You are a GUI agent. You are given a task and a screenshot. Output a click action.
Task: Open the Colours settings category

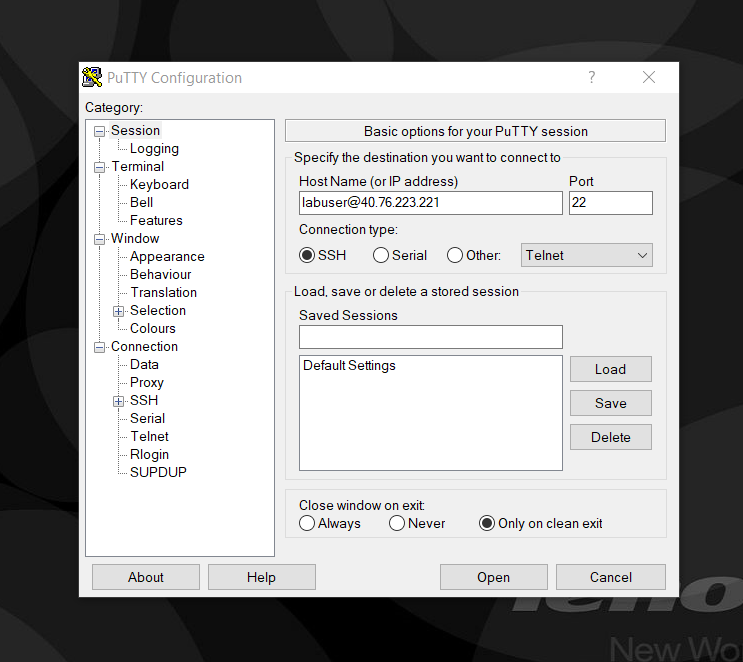153,328
